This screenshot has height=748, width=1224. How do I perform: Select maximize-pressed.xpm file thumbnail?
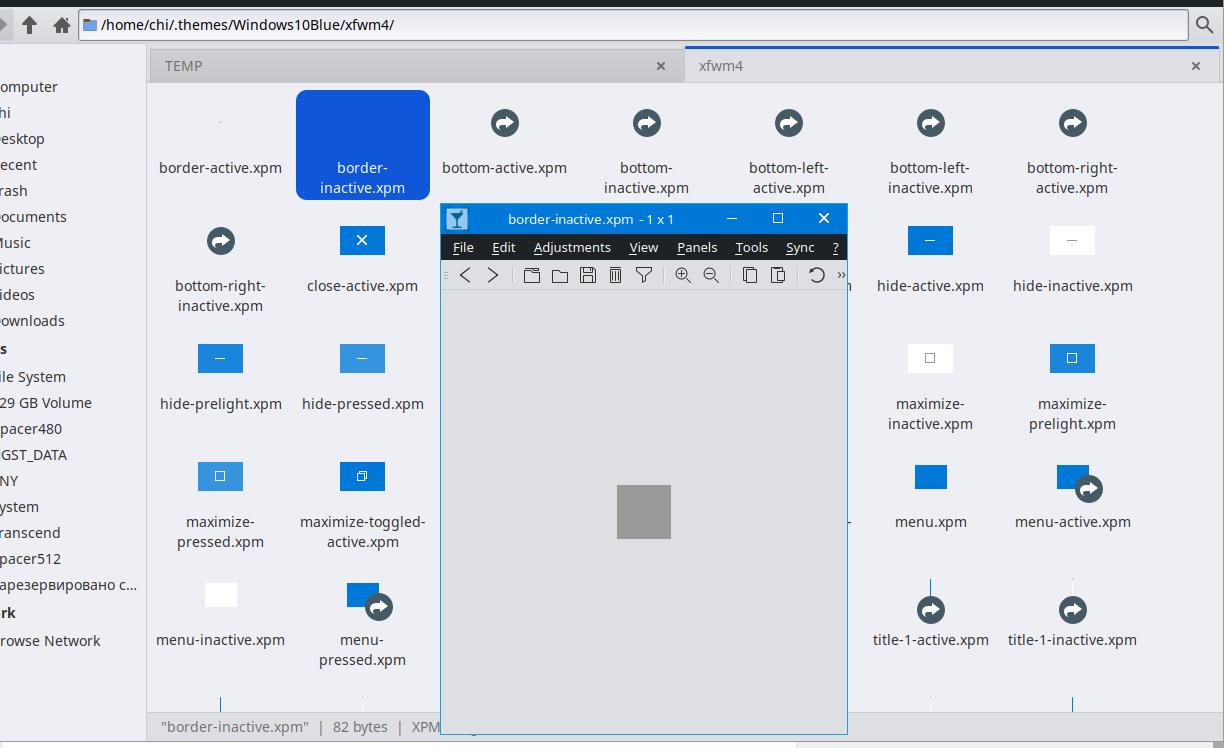(x=220, y=476)
